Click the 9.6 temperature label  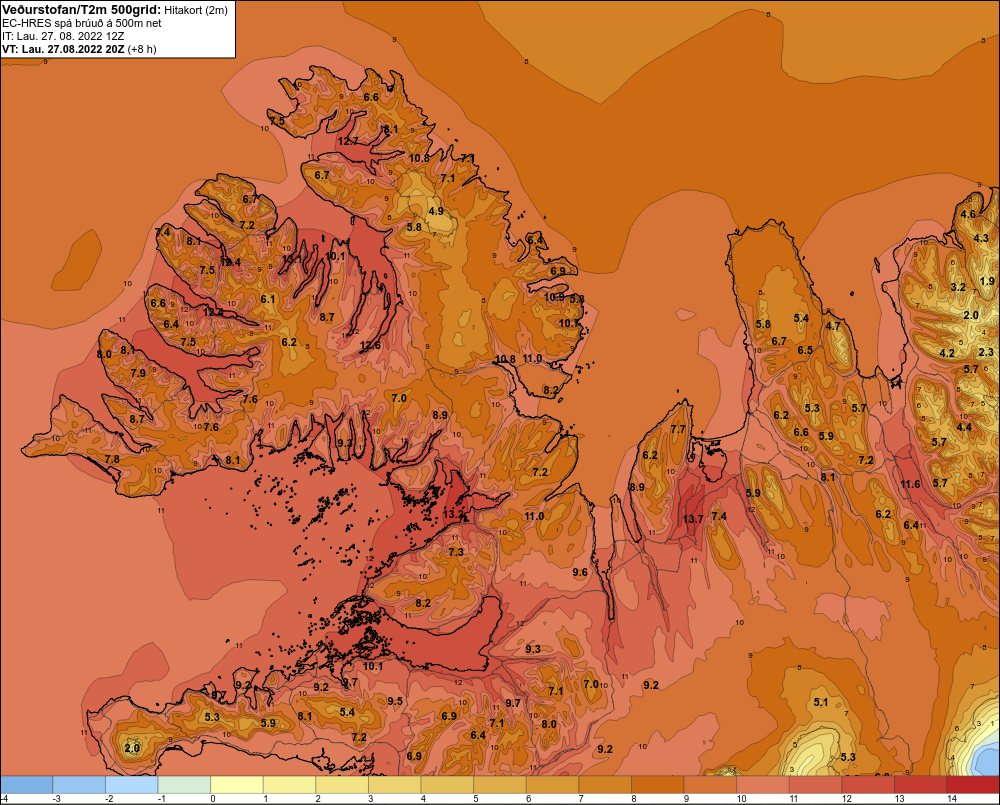[580, 572]
